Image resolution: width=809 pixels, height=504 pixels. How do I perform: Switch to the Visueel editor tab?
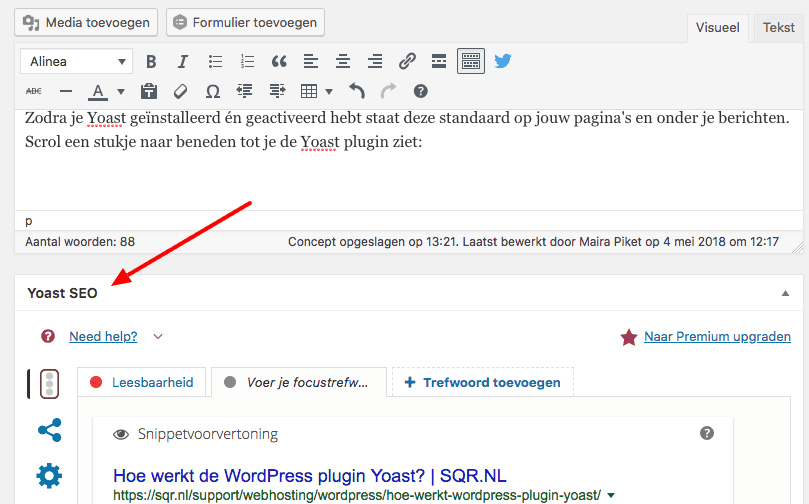click(x=717, y=28)
